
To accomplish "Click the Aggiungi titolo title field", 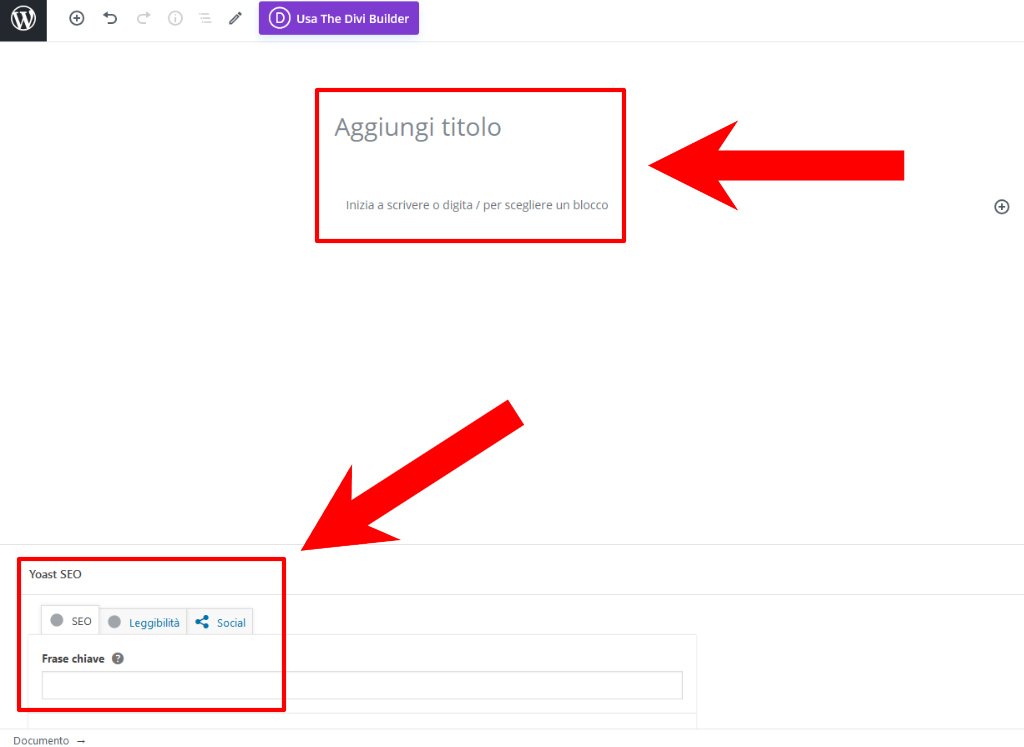I will (x=417, y=127).
